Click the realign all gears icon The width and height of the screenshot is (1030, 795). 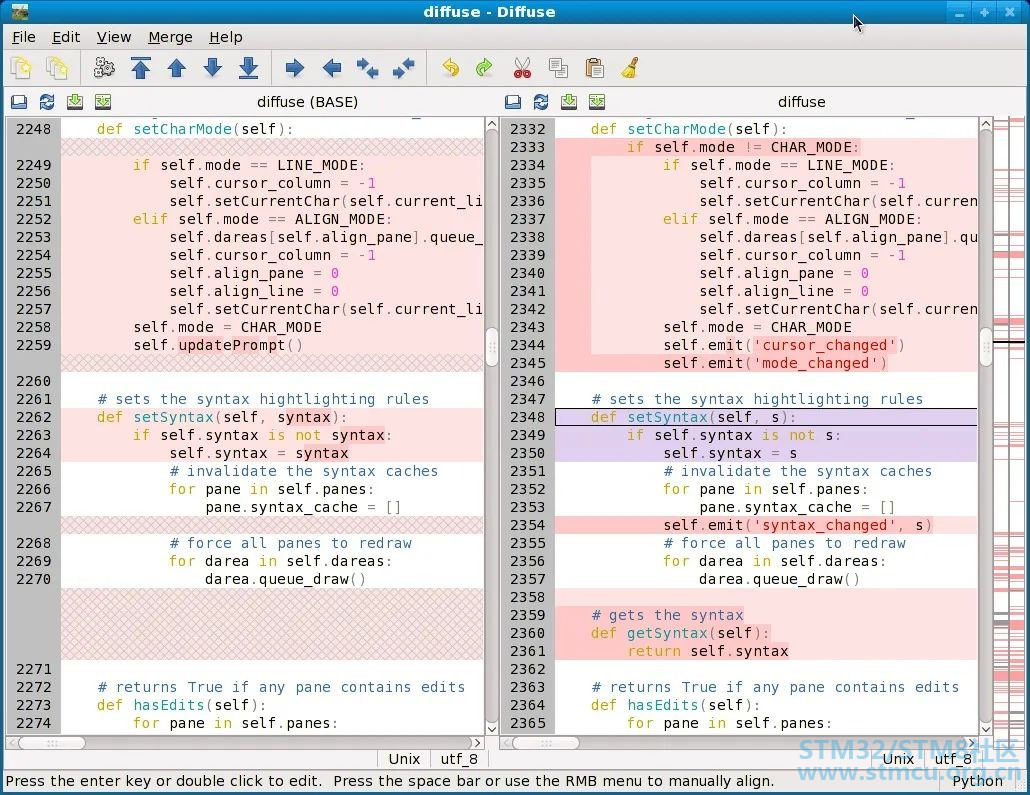pyautogui.click(x=104, y=68)
